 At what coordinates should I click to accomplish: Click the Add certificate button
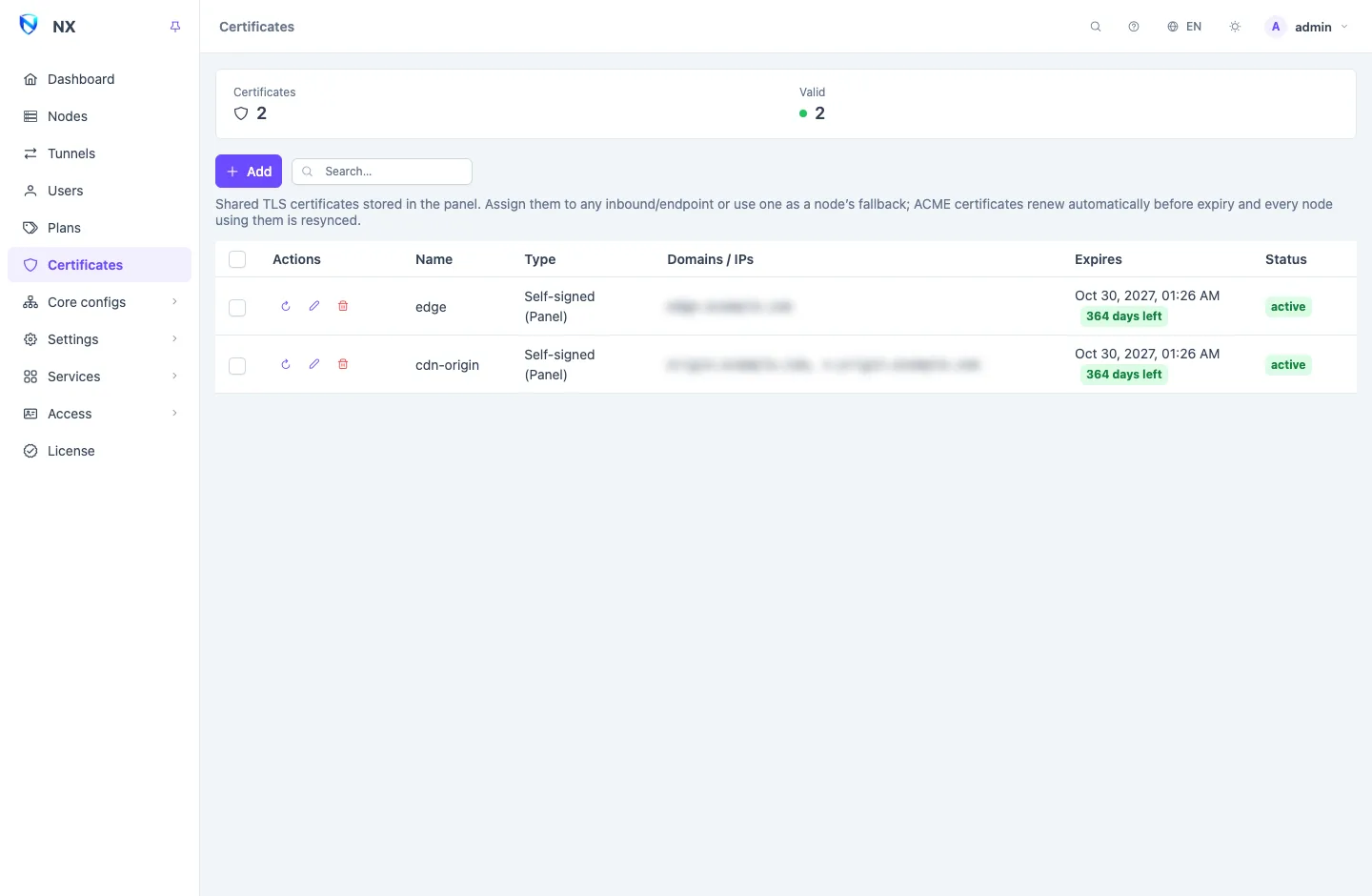point(249,172)
